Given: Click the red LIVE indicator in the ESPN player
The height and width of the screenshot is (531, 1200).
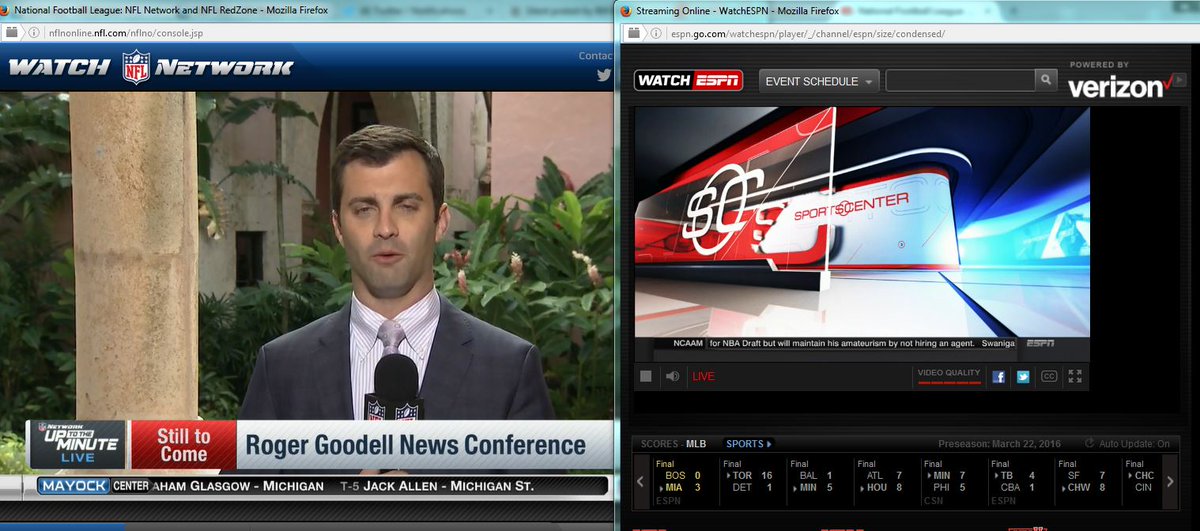Looking at the screenshot, I should (704, 377).
